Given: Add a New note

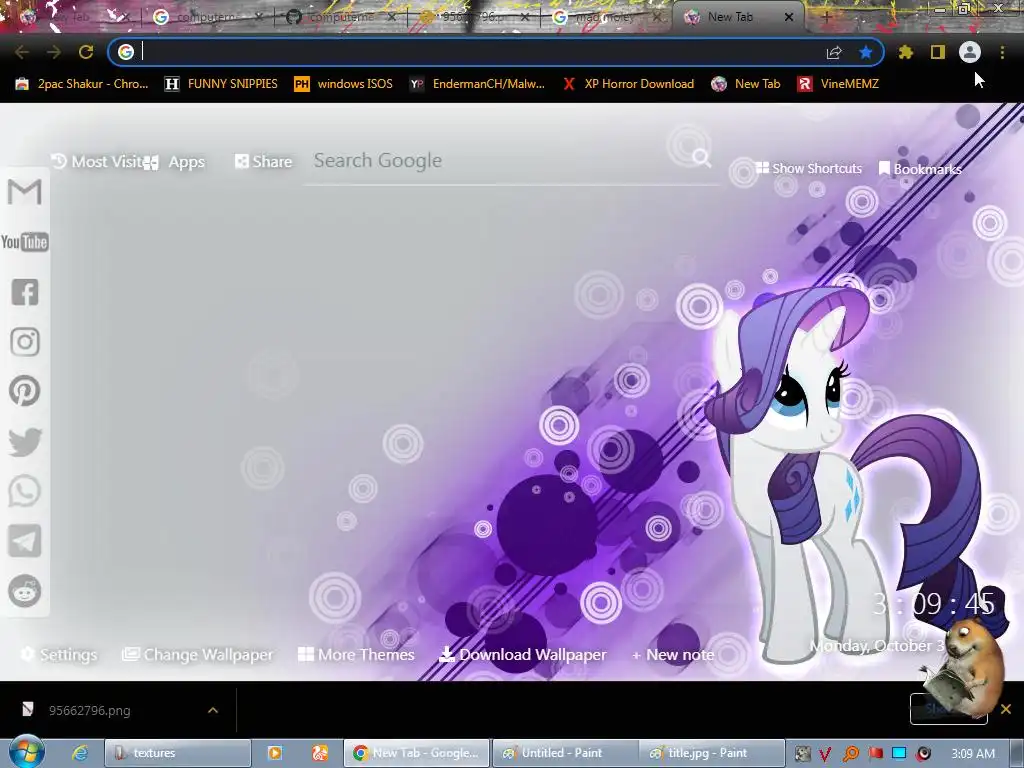Looking at the screenshot, I should point(673,654).
